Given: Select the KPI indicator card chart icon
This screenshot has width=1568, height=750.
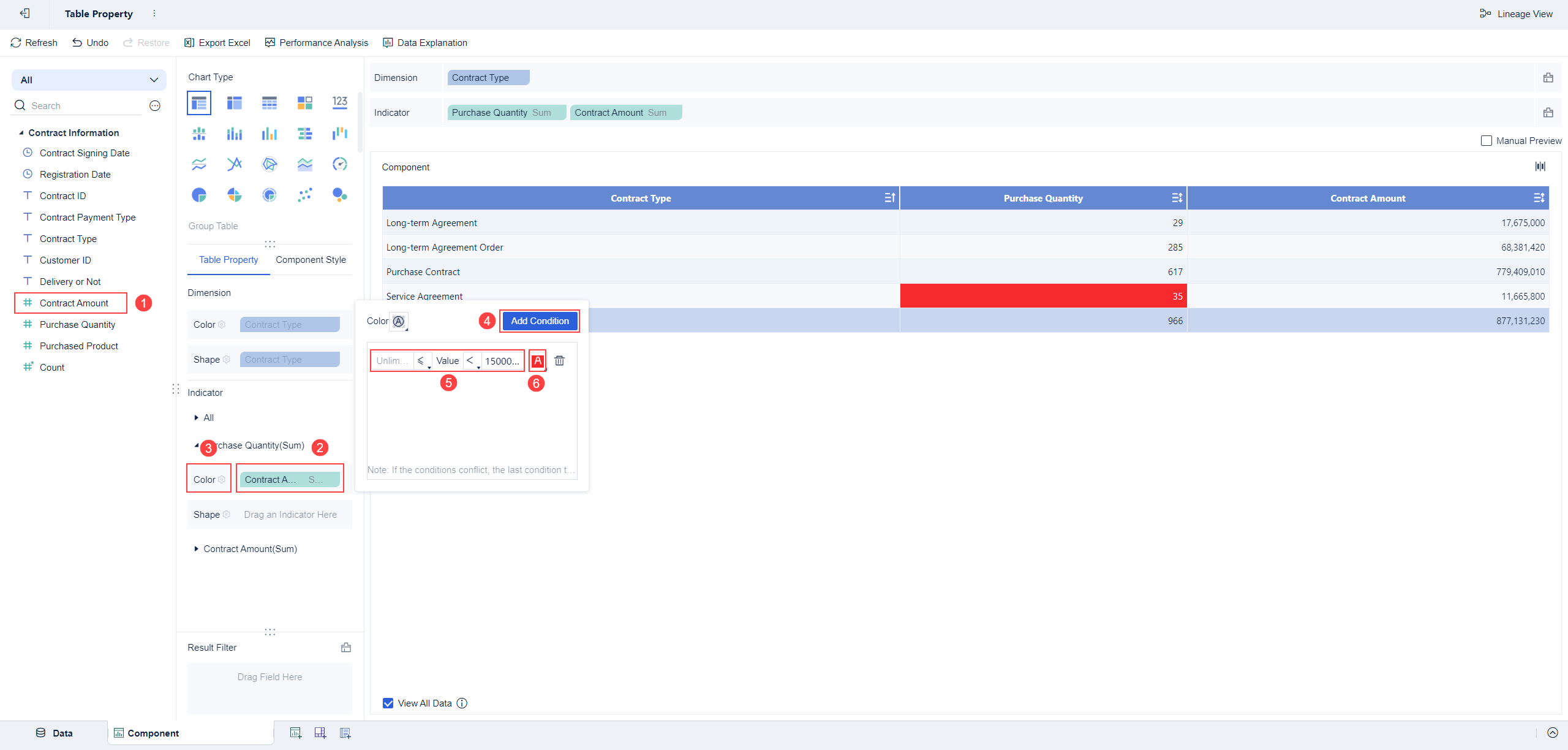Looking at the screenshot, I should pyautogui.click(x=340, y=102).
